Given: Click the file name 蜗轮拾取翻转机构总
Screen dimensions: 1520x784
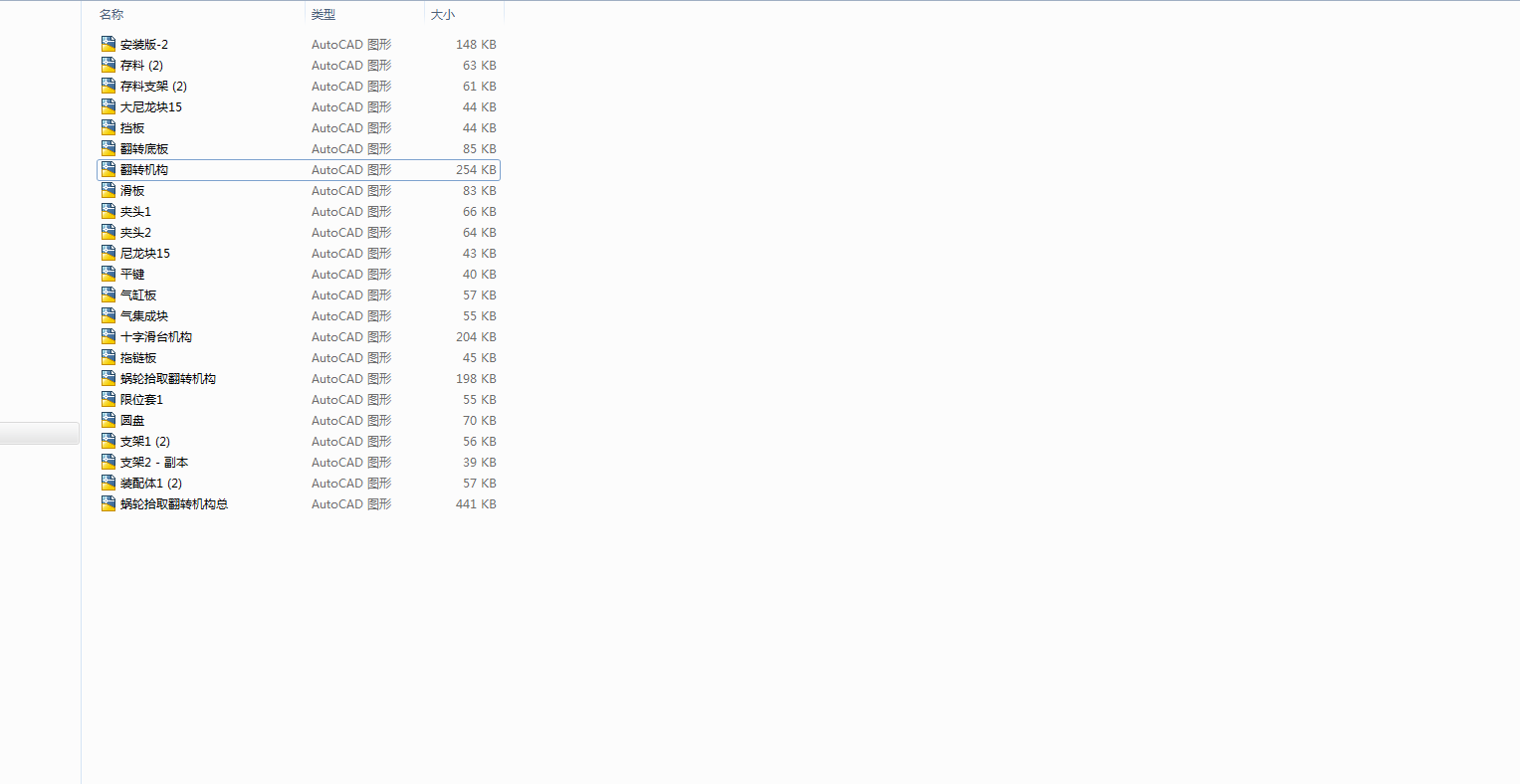Looking at the screenshot, I should (x=174, y=504).
